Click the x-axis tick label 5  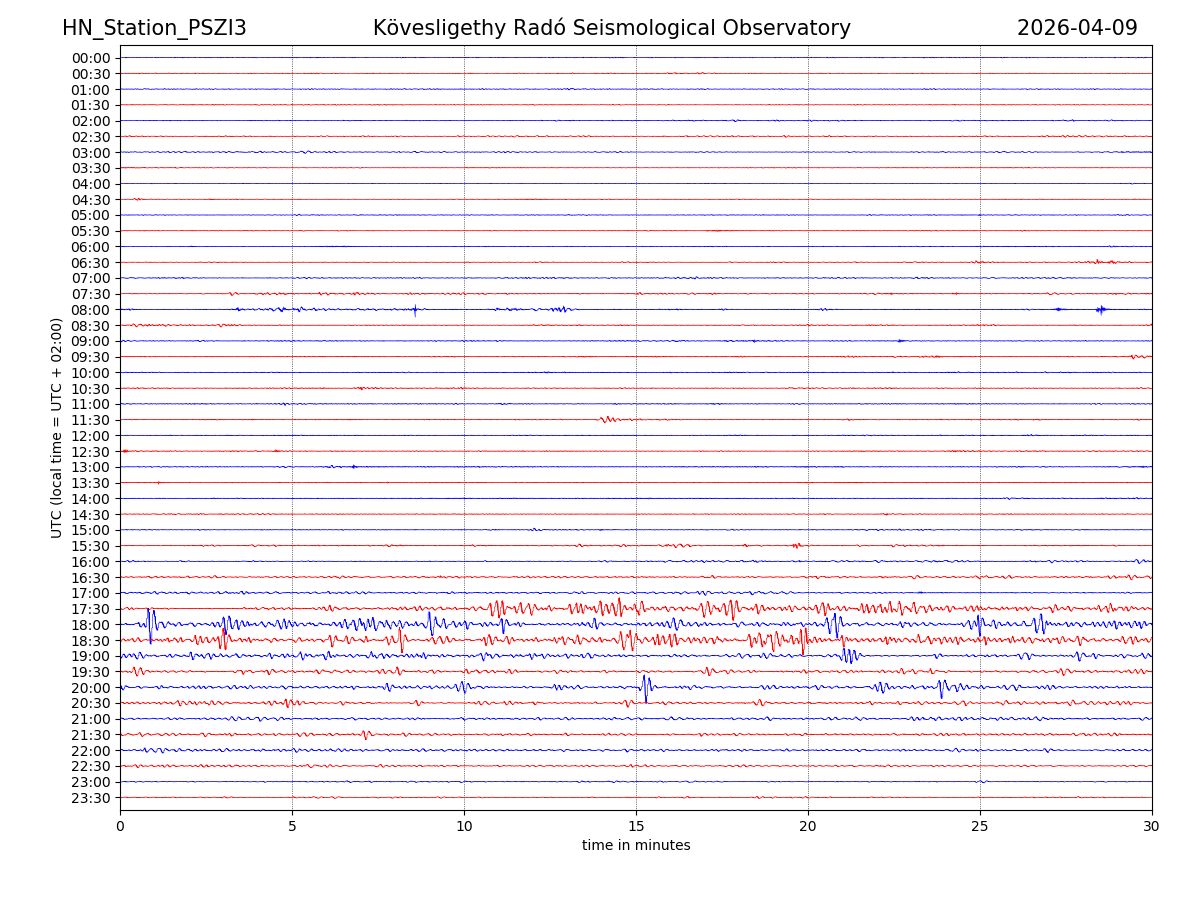[x=292, y=827]
